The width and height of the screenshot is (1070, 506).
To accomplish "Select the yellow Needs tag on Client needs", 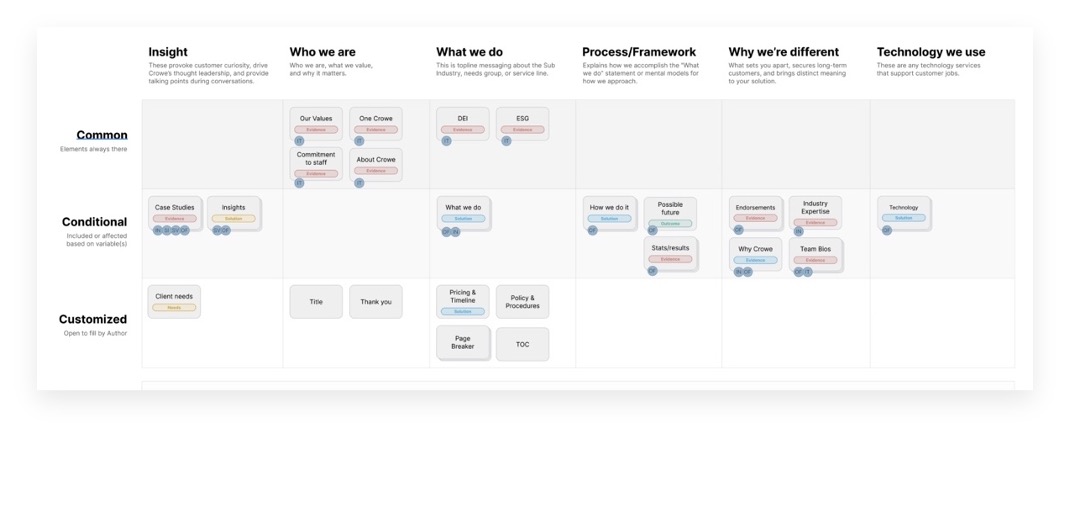I will tap(174, 308).
